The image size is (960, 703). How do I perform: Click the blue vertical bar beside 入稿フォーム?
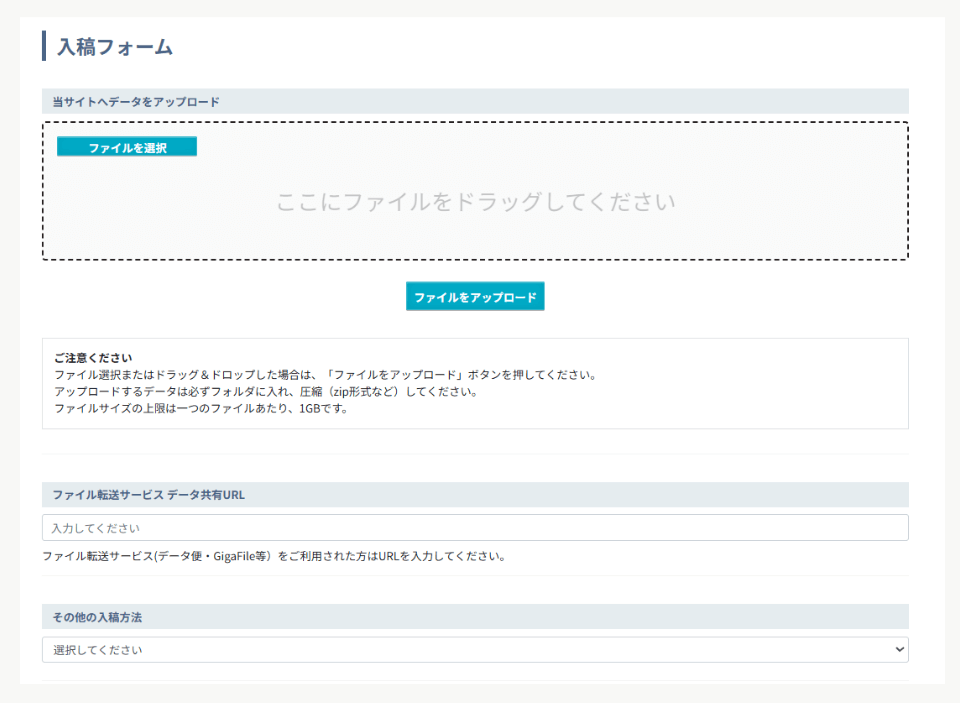pyautogui.click(x=44, y=46)
